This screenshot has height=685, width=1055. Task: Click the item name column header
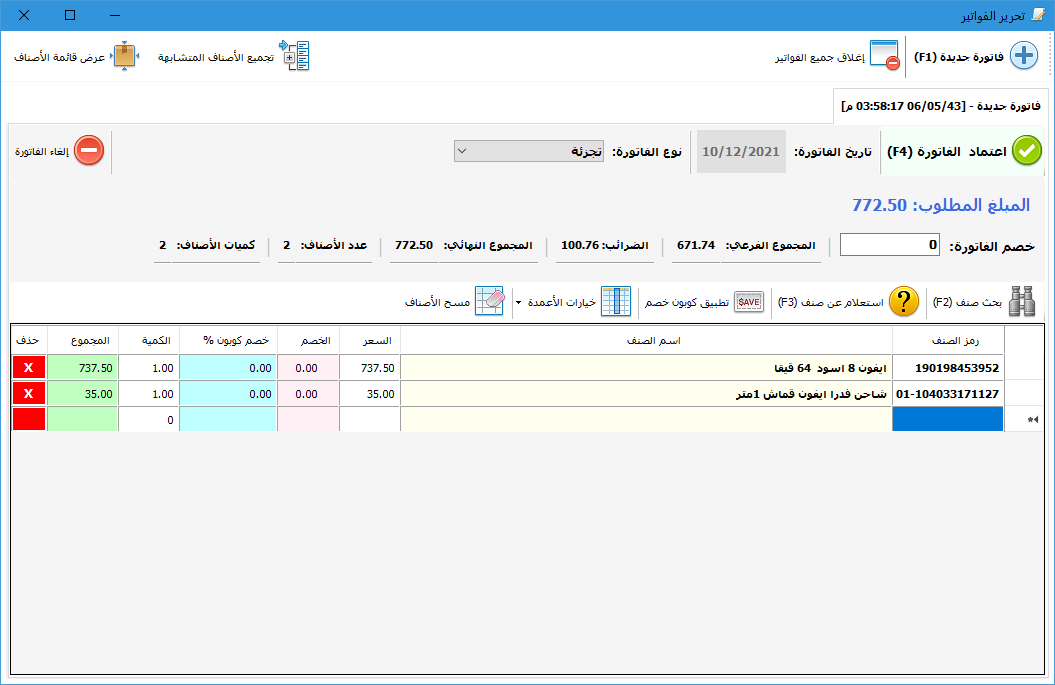(659, 341)
